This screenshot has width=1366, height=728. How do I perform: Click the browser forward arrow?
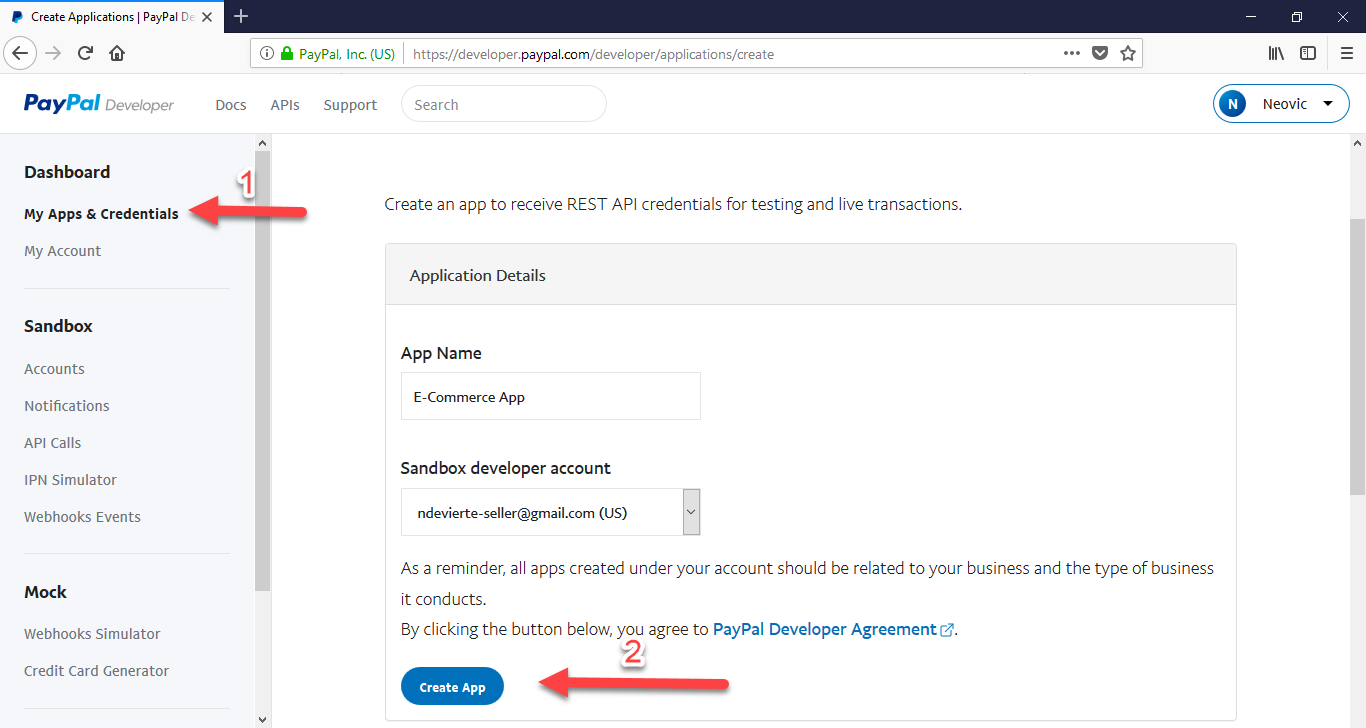point(53,53)
